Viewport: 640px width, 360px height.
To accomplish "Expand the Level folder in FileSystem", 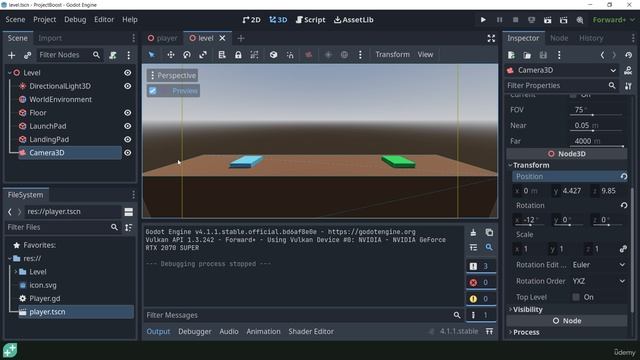I will point(16,272).
